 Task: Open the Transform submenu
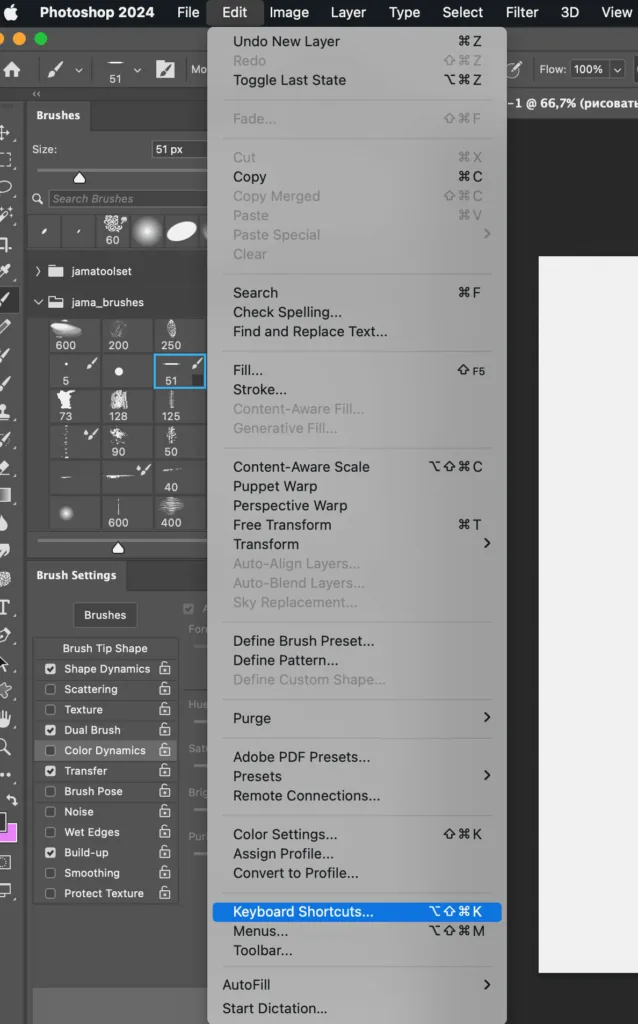coord(357,544)
